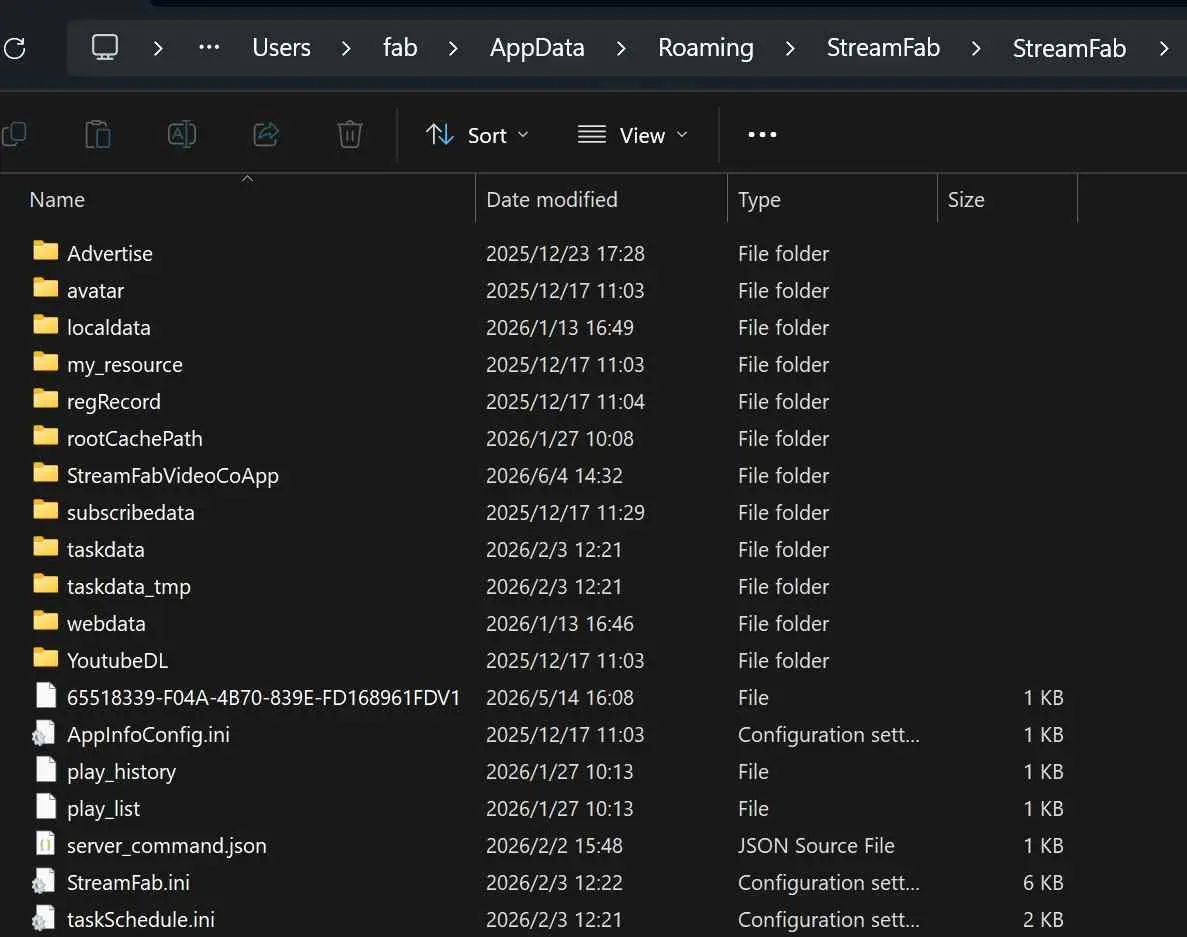The image size is (1187, 937).
Task: Expand chevron after last StreamFab breadcrumb
Action: point(1164,48)
